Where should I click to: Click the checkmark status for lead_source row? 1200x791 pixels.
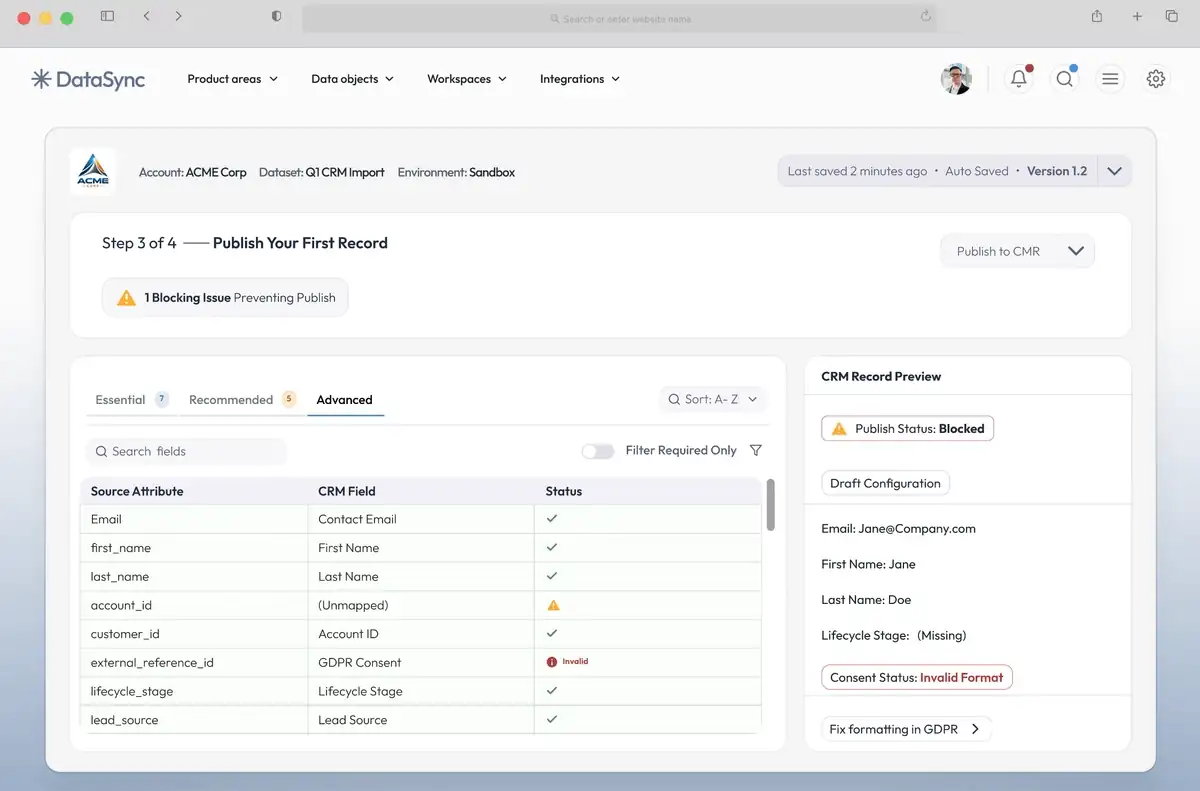coord(552,719)
